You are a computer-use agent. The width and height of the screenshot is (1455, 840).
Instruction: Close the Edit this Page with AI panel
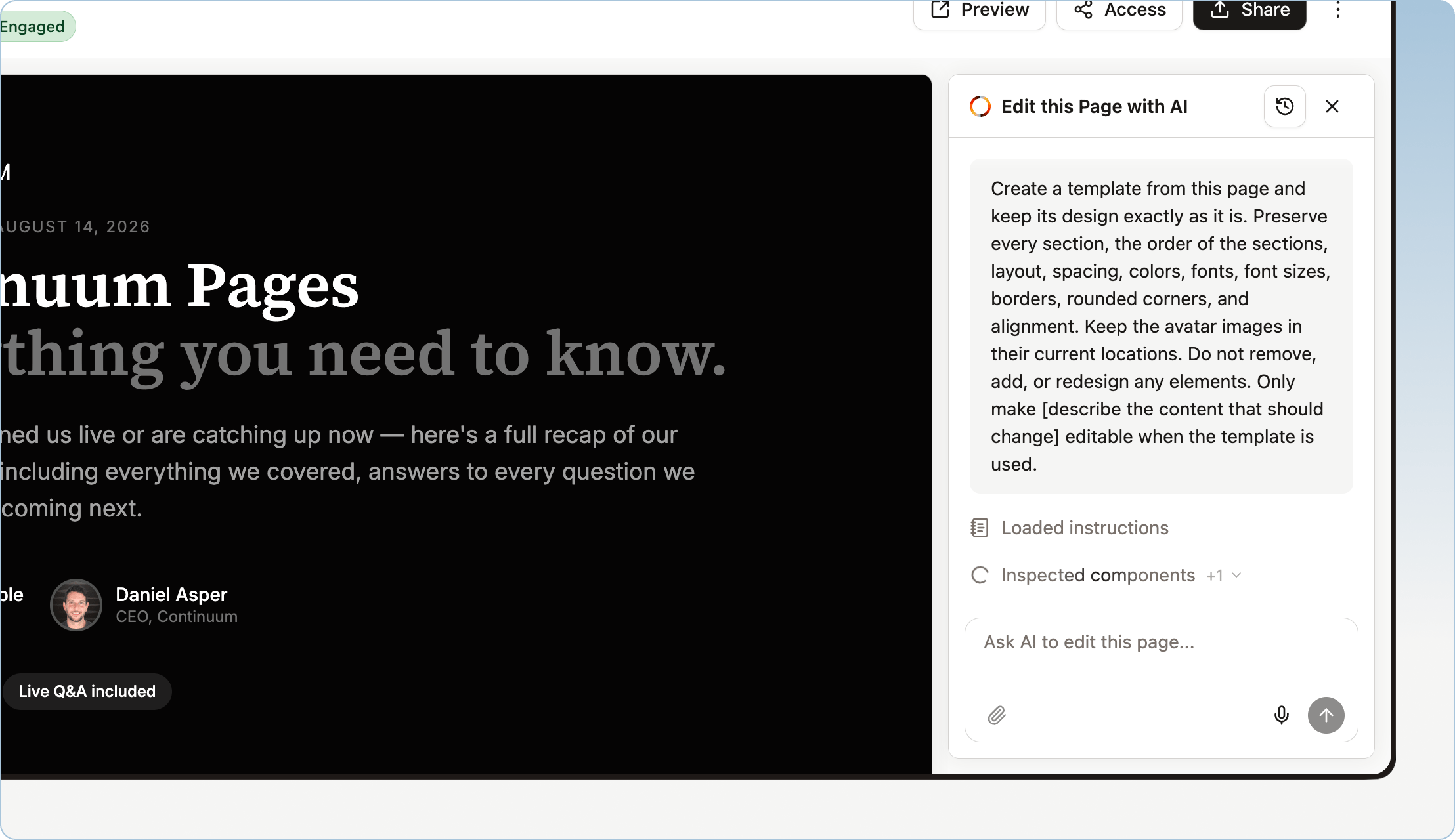[1332, 106]
